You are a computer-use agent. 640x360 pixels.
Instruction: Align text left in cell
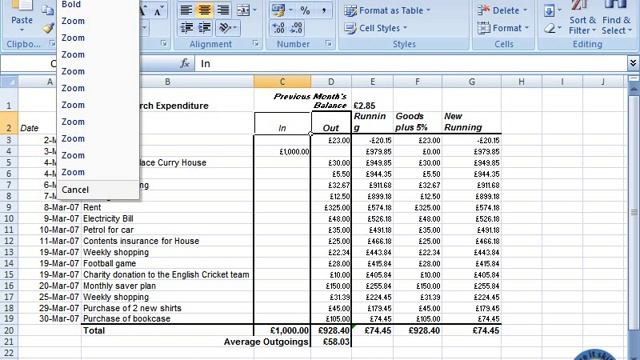pyautogui.click(x=187, y=10)
